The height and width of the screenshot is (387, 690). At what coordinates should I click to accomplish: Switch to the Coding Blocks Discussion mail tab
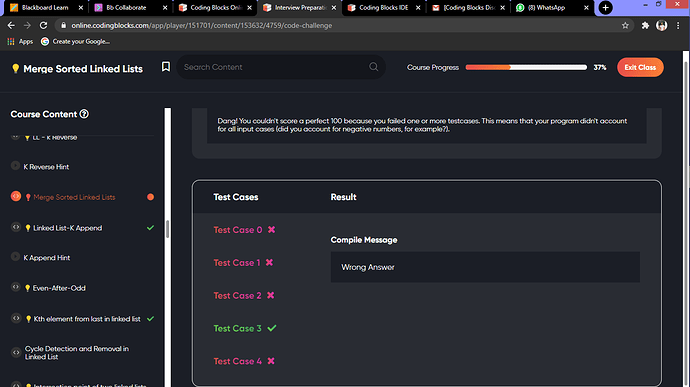(x=468, y=7)
